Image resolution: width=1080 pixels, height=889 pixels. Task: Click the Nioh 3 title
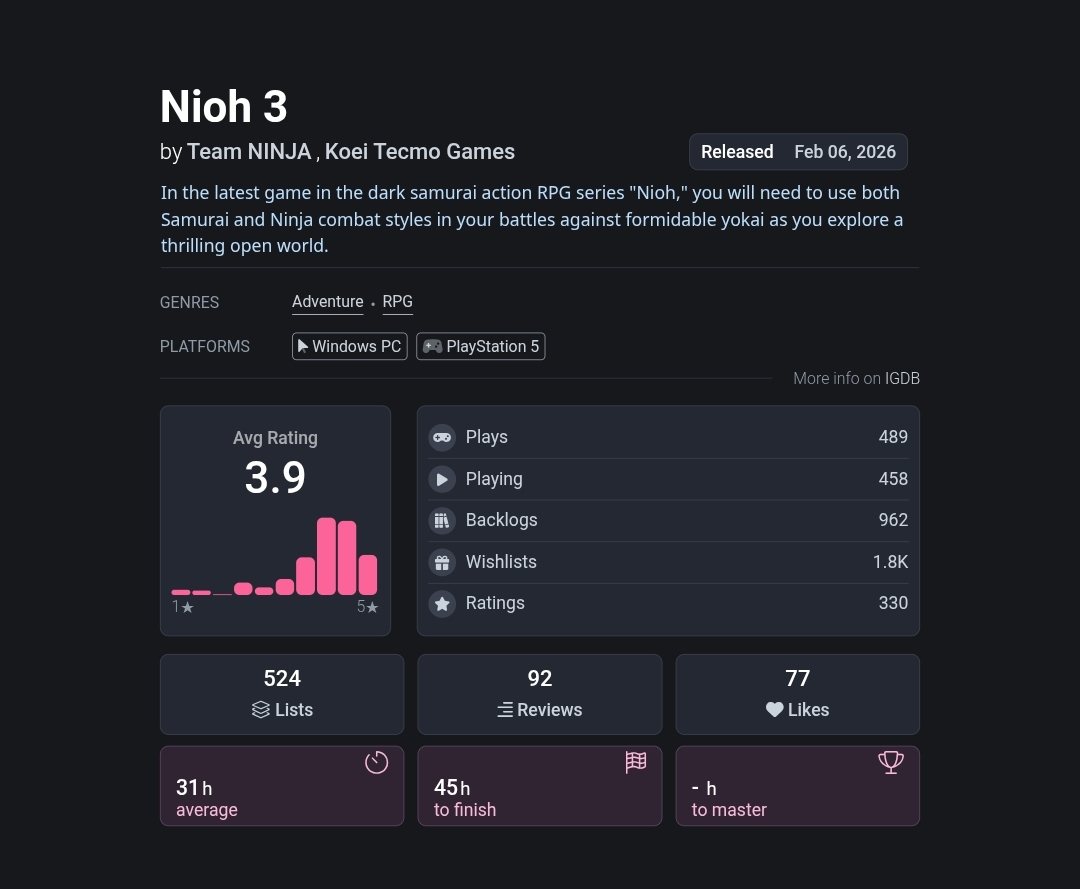[x=223, y=107]
